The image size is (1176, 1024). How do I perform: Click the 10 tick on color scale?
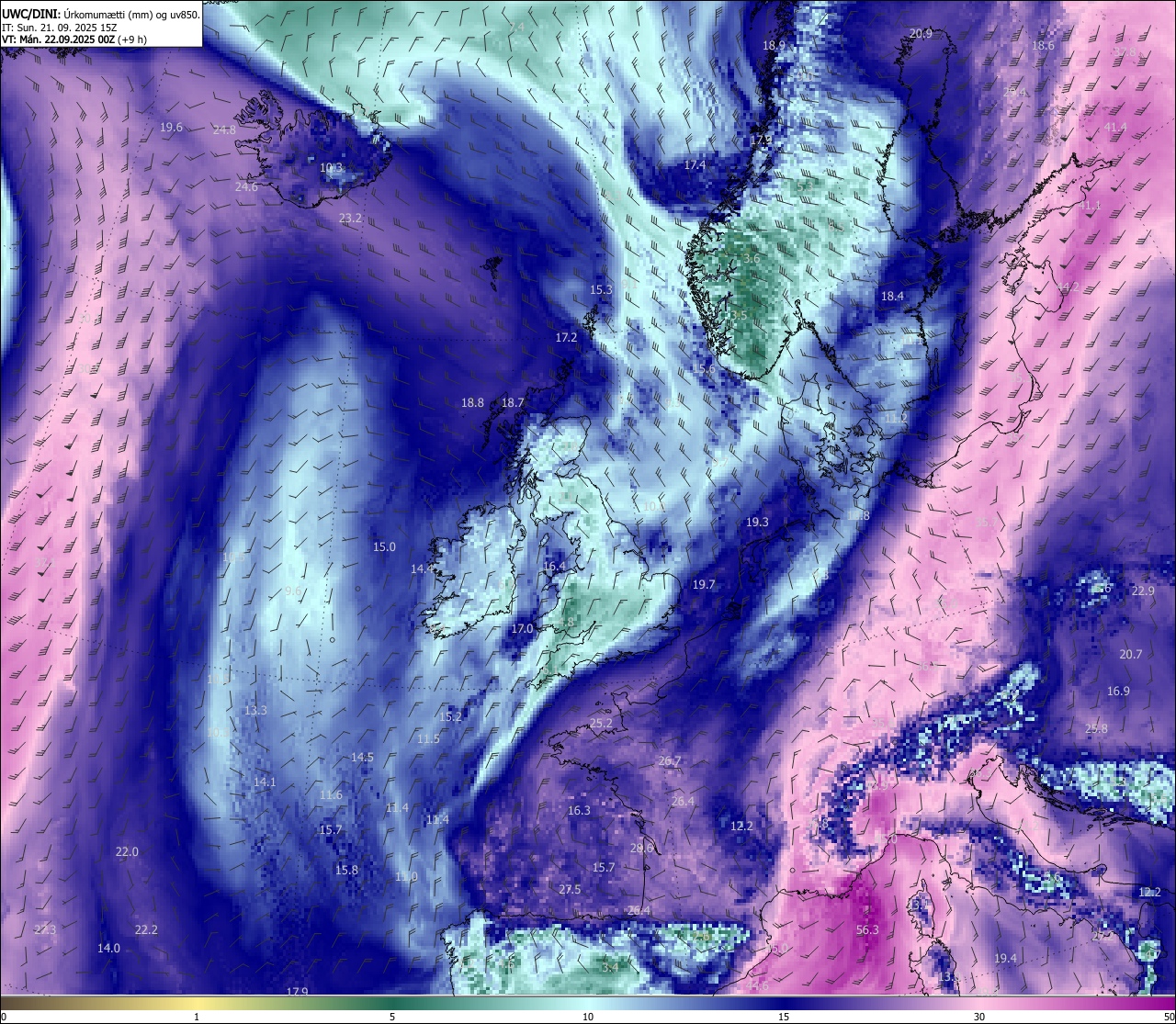click(588, 1016)
